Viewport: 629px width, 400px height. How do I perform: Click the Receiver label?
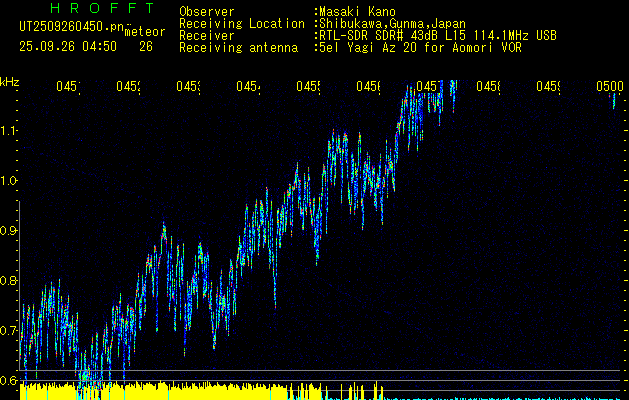pos(207,36)
